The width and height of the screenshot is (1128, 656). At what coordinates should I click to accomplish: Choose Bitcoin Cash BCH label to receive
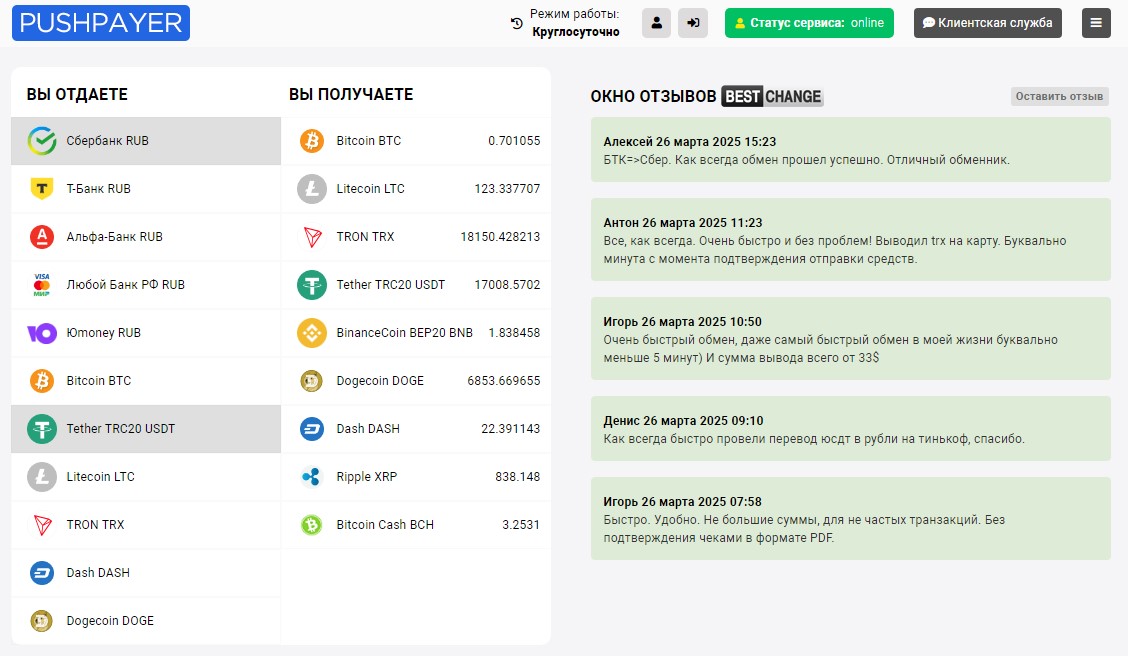tap(385, 525)
